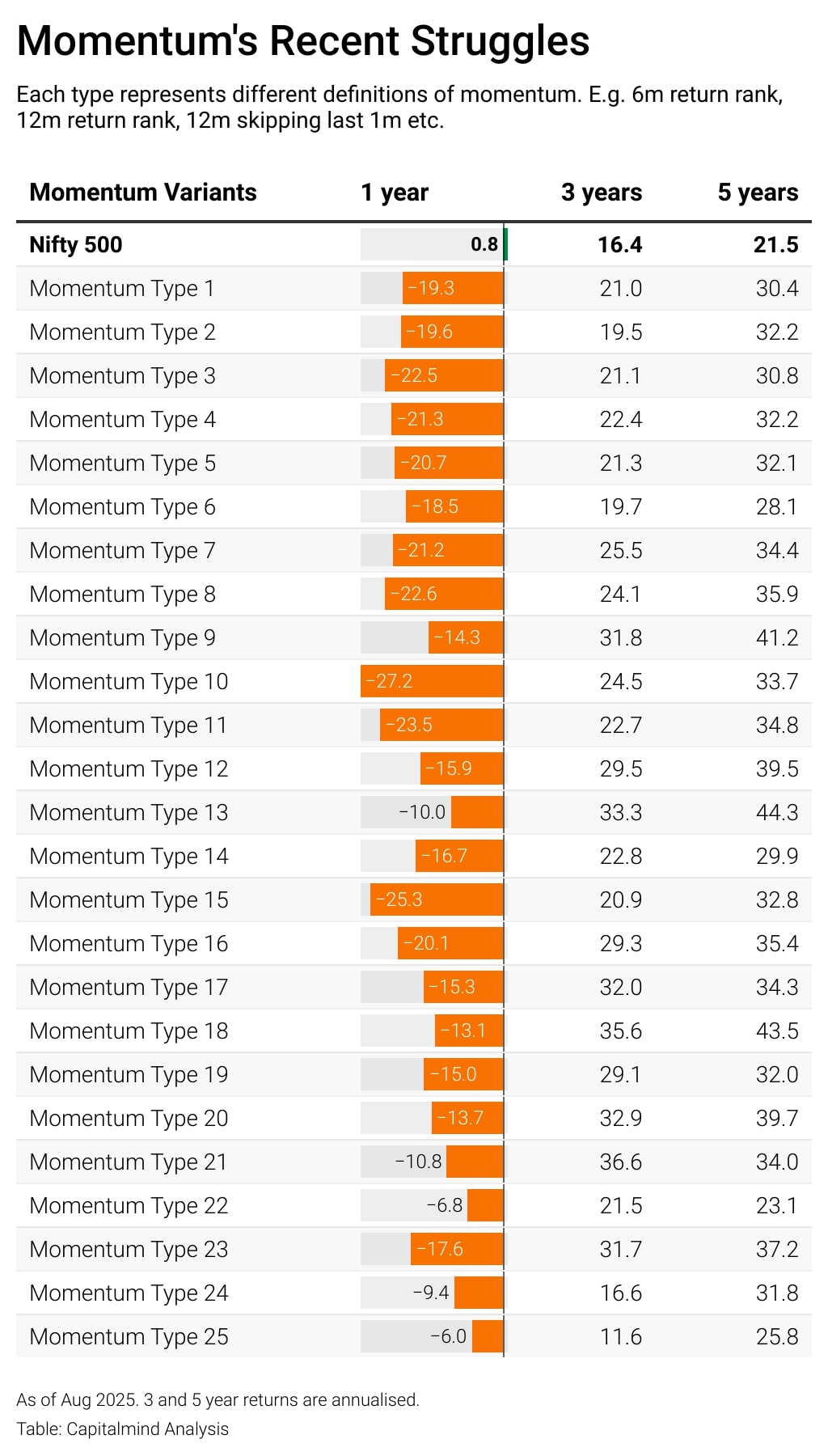828x1456 pixels.
Task: Select the Nifty 500 row label
Action: coord(76,245)
